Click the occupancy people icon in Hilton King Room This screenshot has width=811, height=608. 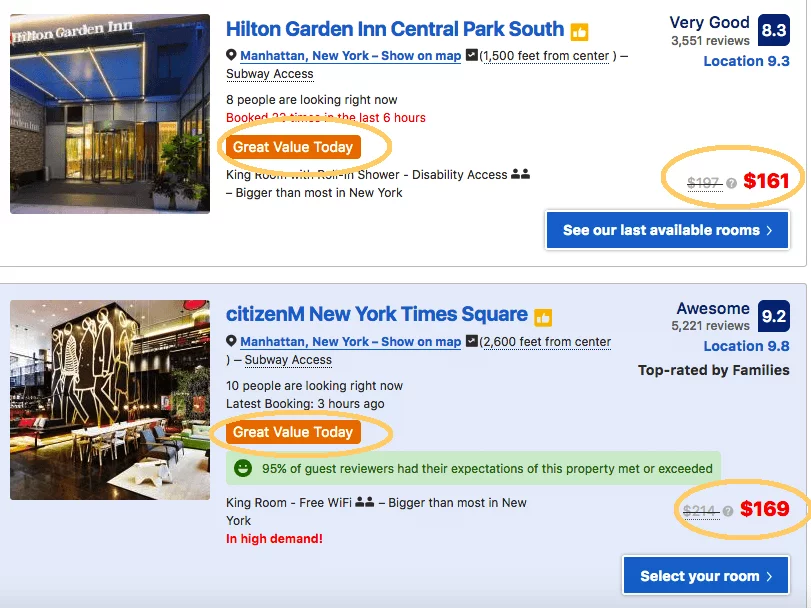(x=520, y=174)
